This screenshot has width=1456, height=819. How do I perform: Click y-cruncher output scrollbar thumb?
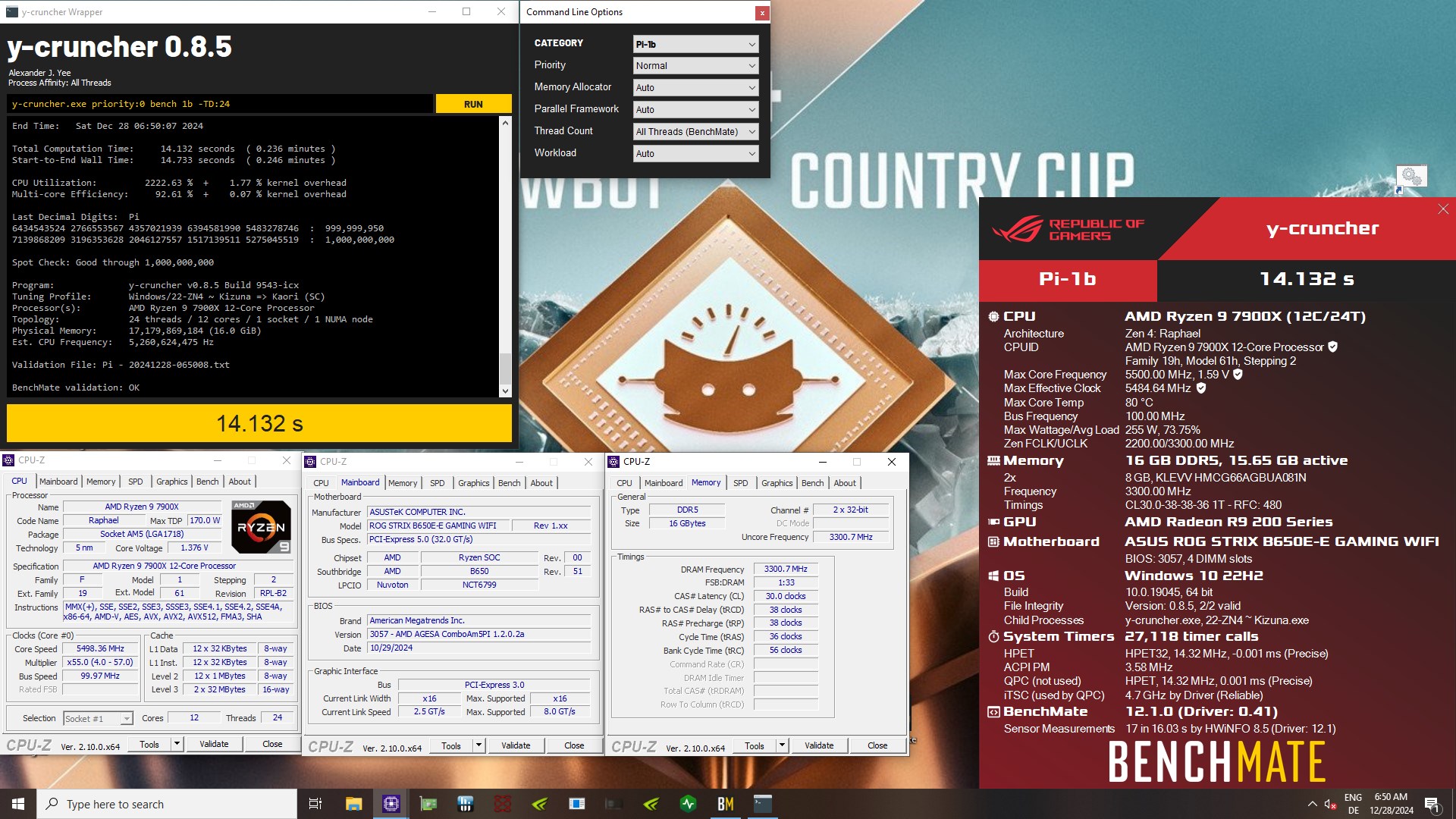pos(506,369)
